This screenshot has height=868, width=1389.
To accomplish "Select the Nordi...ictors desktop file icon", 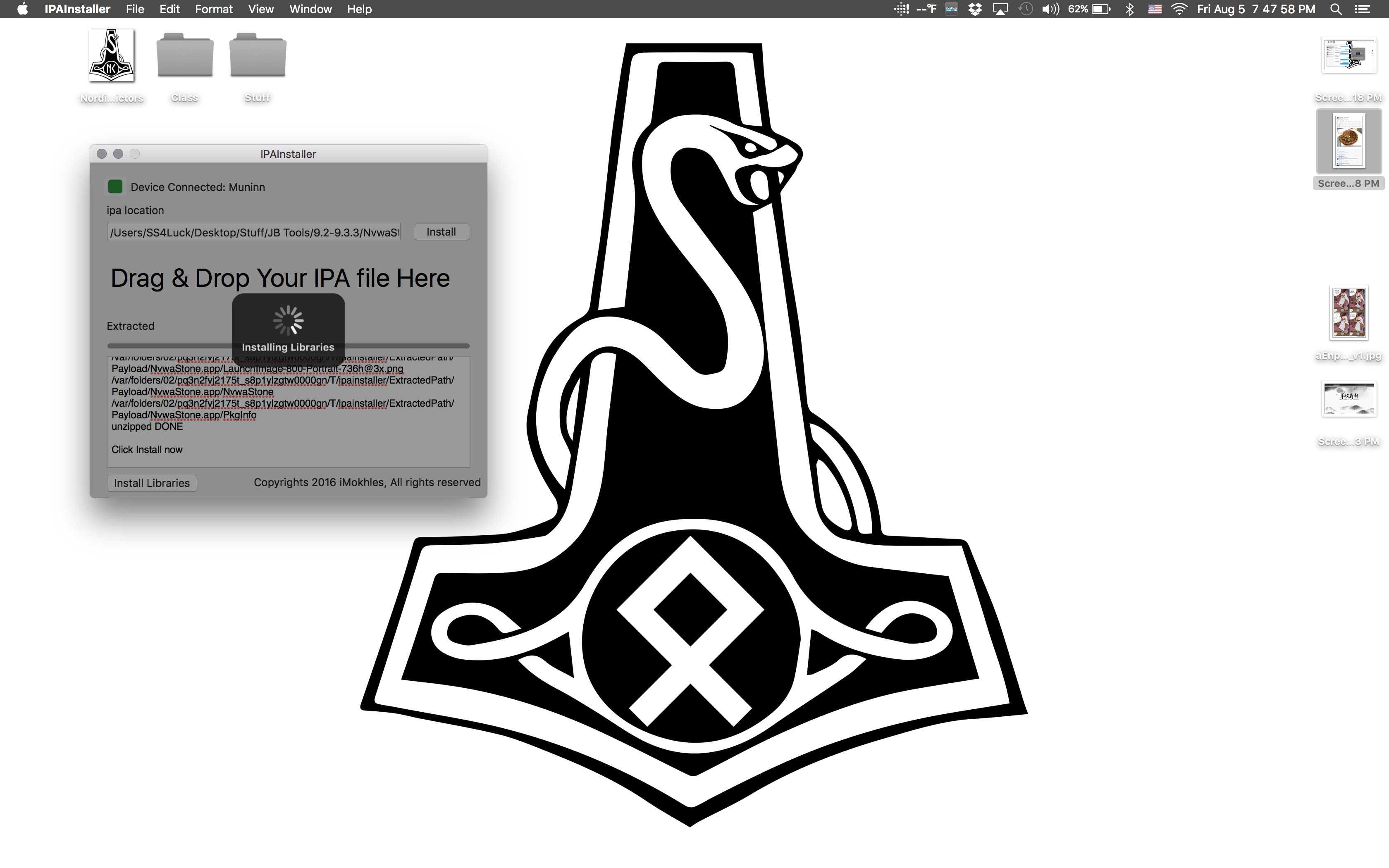I will (x=111, y=56).
